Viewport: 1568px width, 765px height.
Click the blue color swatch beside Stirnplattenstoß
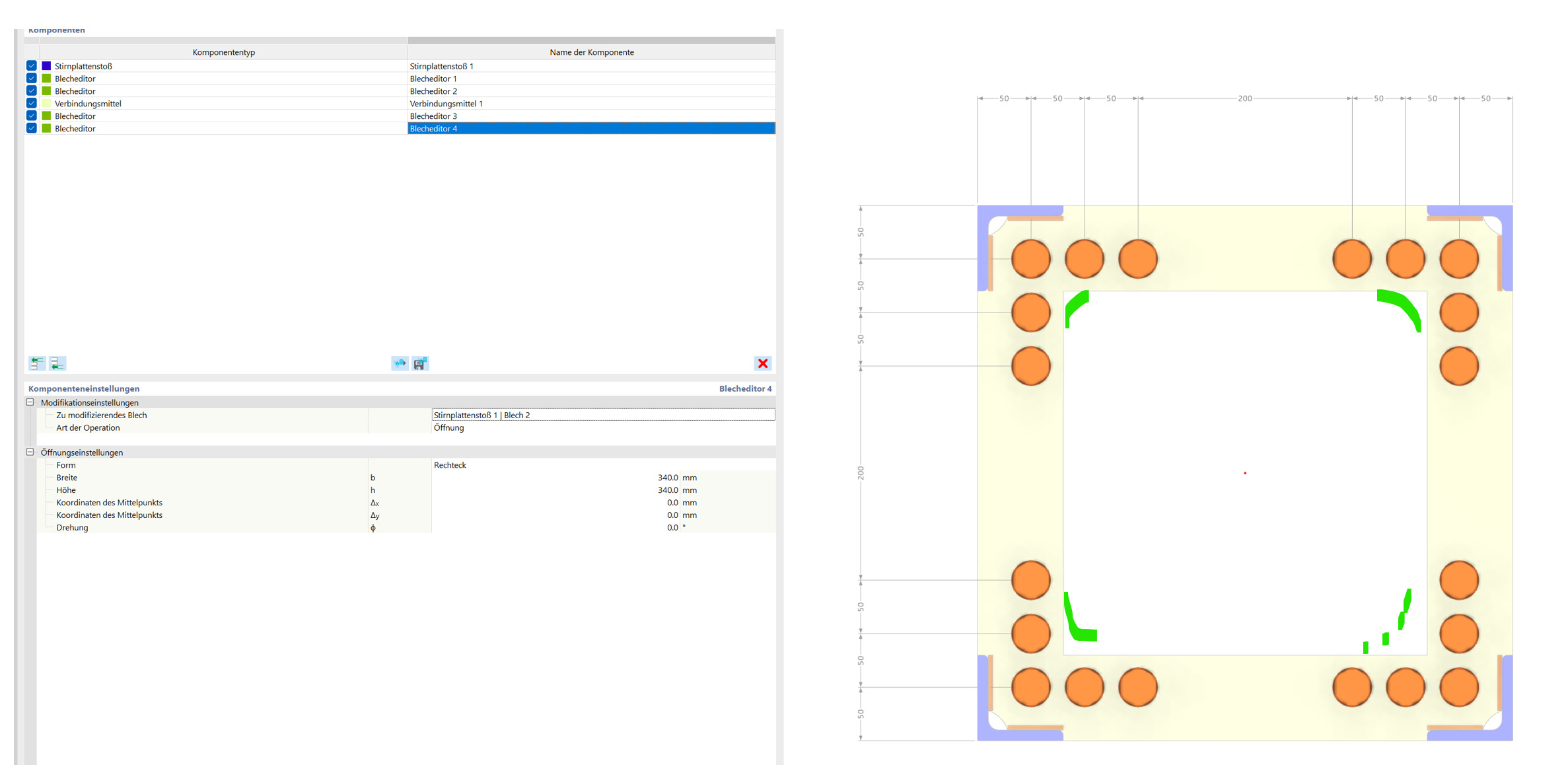point(46,66)
